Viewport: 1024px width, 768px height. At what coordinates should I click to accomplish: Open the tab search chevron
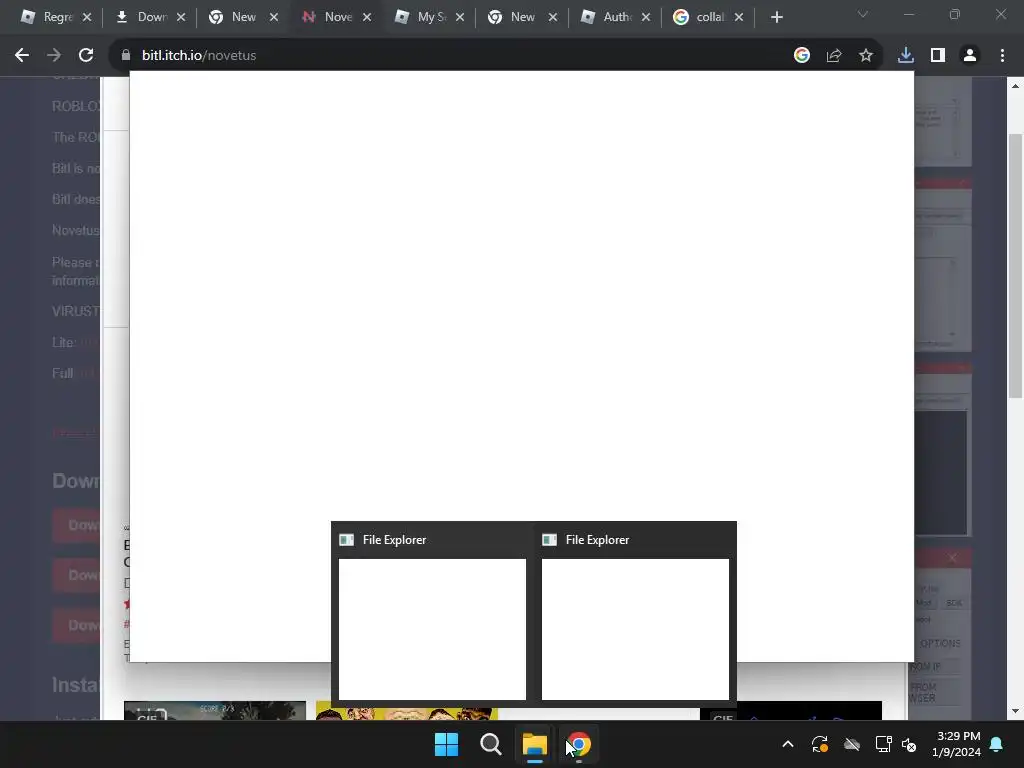pos(863,14)
